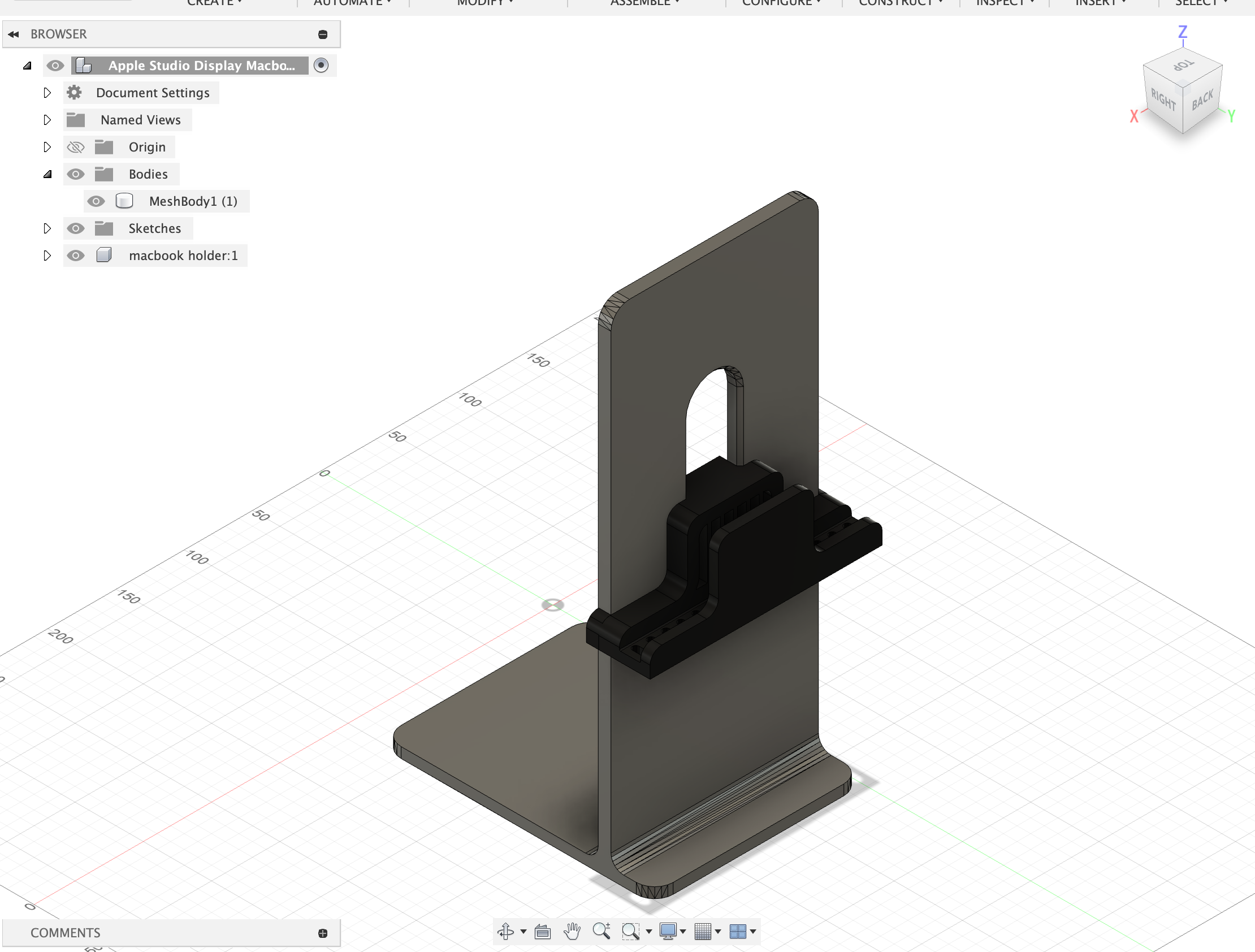
Task: Click the Bodies folder icon
Action: coord(104,174)
